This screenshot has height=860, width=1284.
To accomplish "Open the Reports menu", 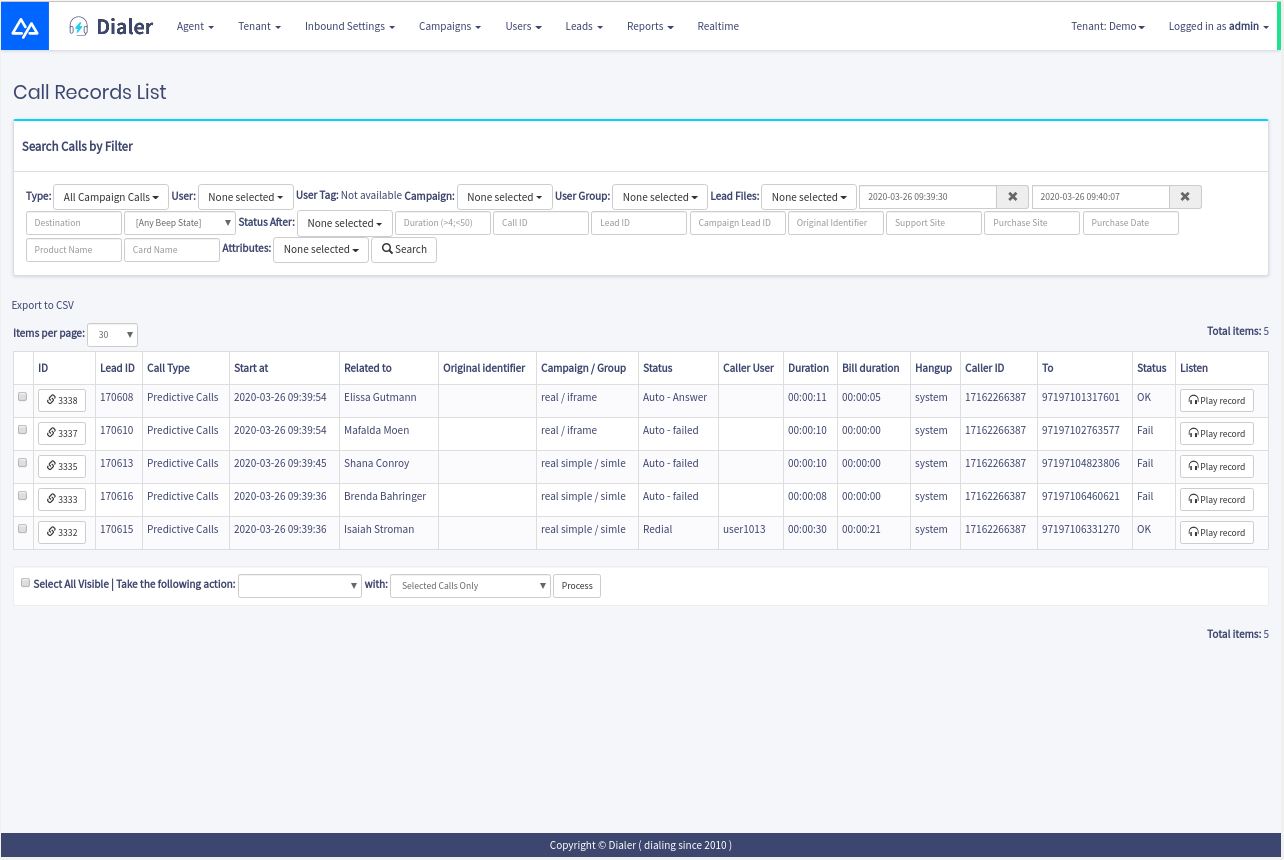I will click(650, 26).
